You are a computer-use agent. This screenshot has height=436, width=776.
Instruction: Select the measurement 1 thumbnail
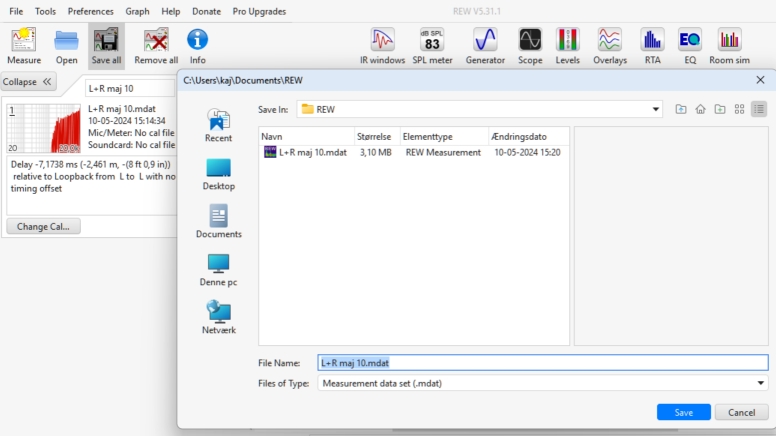point(44,128)
